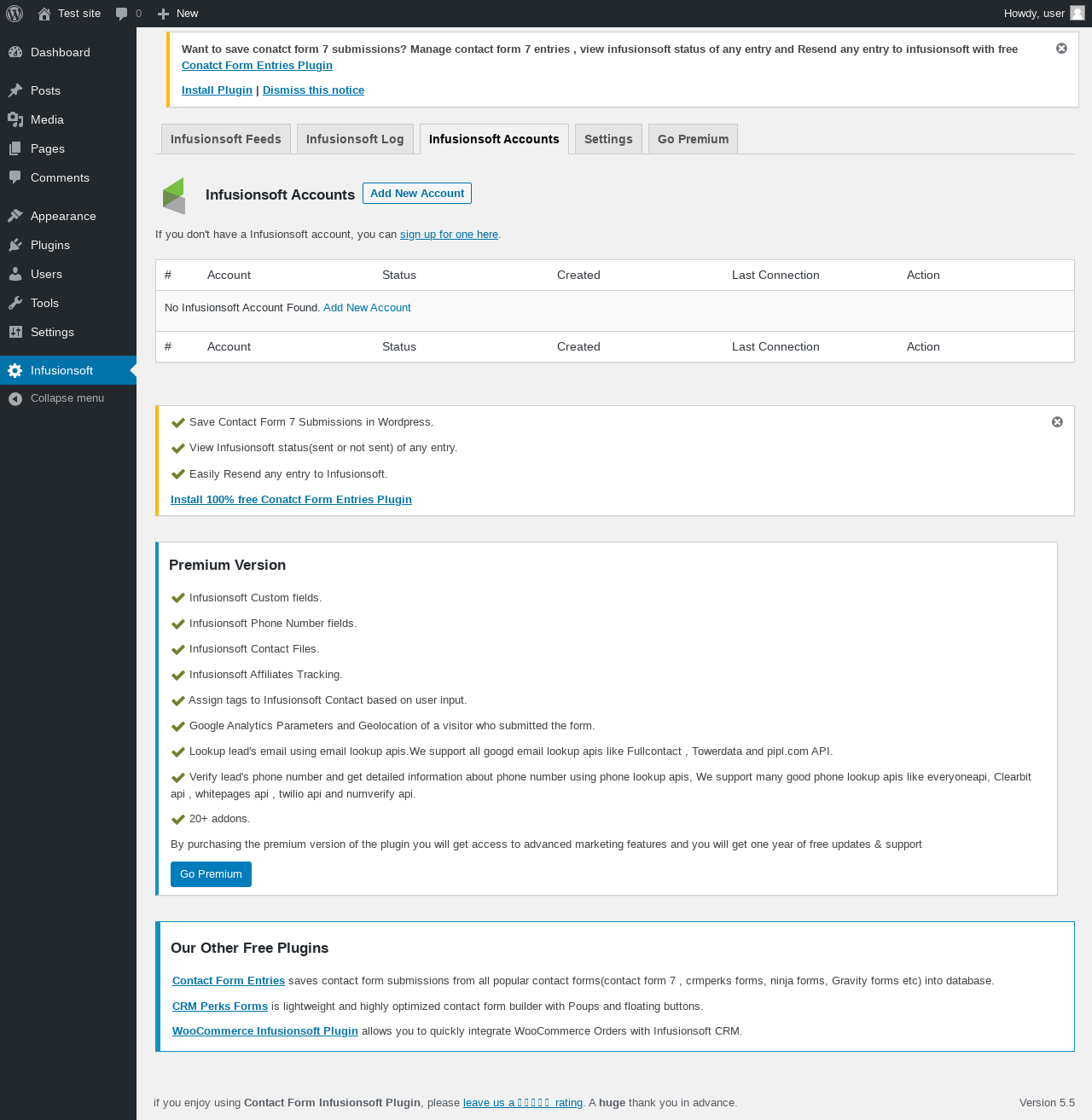Click the Add New Account button
Screen dimensions: 1092x1120
[x=417, y=194]
